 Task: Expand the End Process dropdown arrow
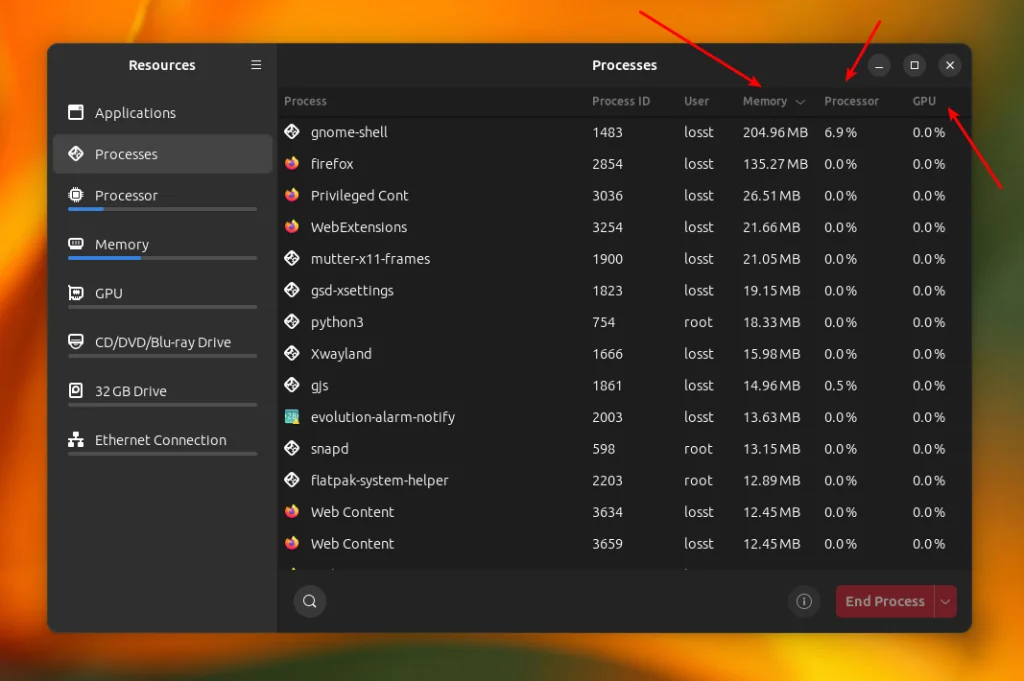[x=946, y=601]
